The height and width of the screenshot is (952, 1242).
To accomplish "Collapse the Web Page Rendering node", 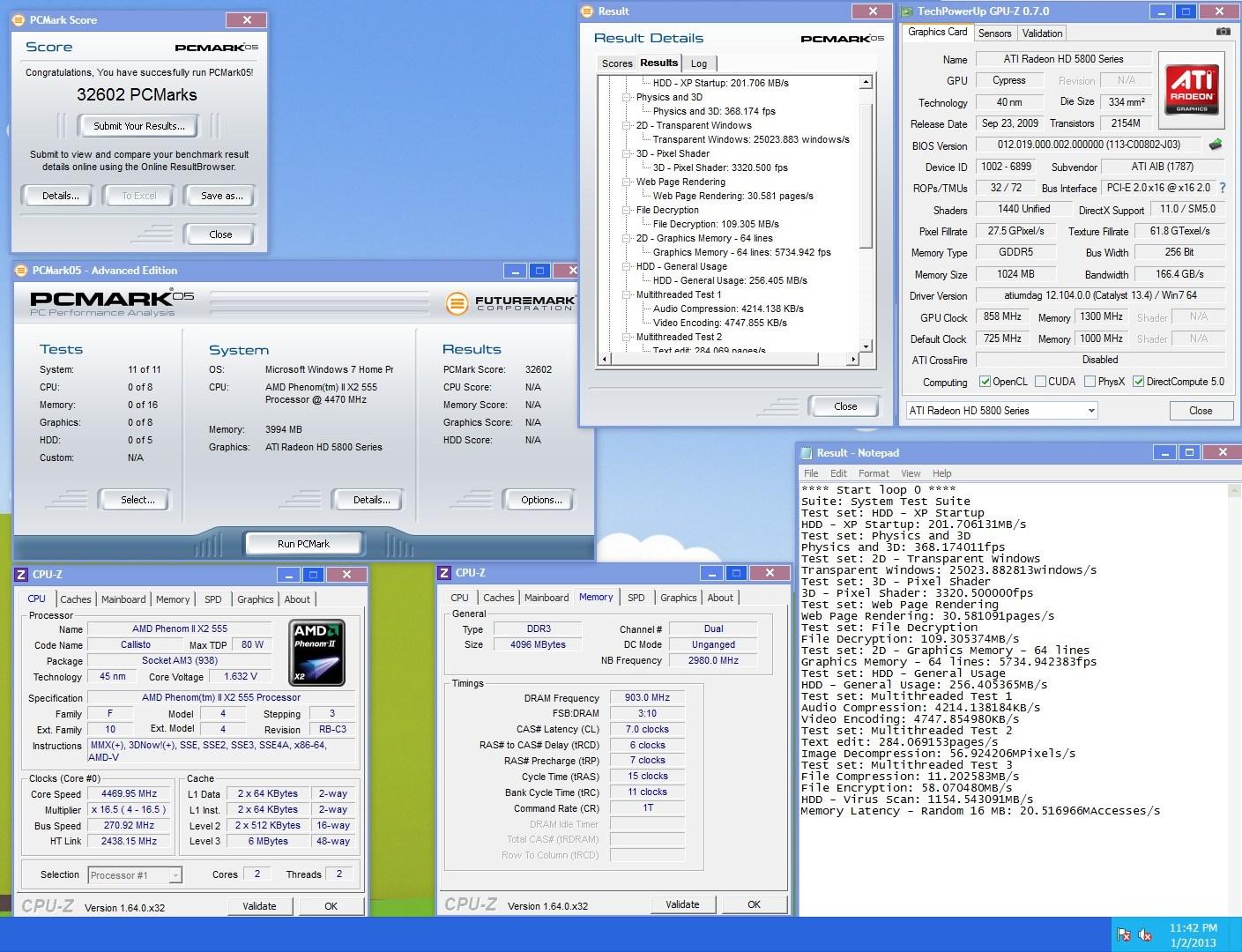I will click(627, 182).
